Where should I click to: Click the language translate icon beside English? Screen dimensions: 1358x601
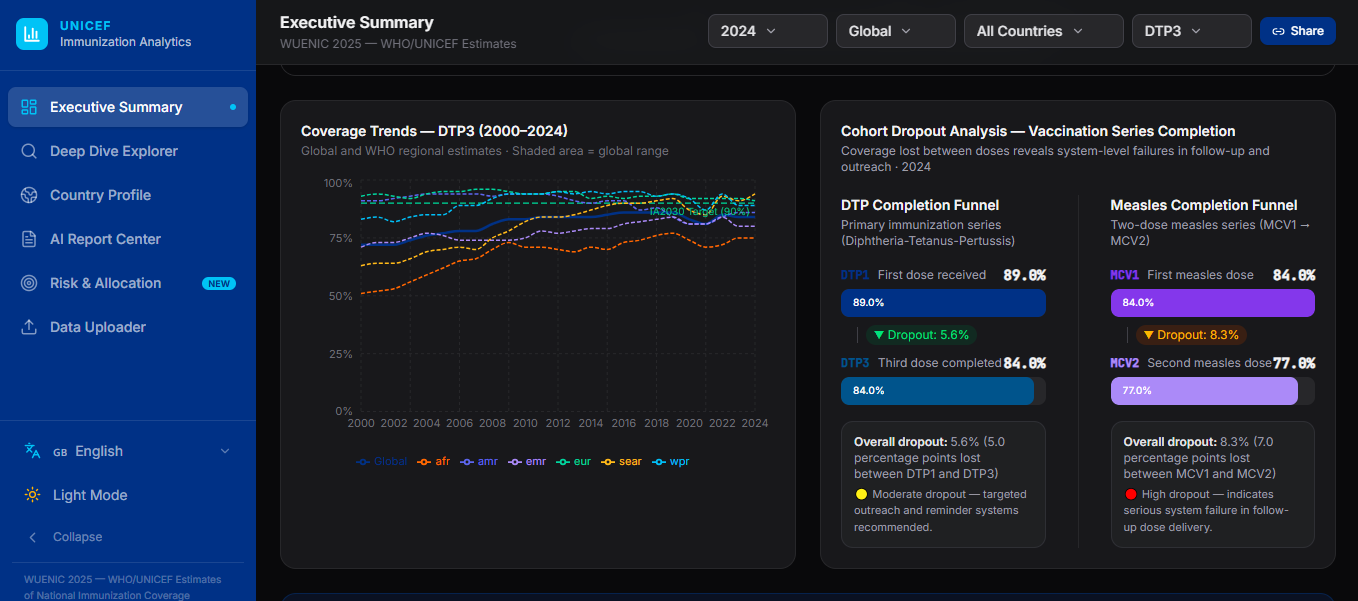33,451
